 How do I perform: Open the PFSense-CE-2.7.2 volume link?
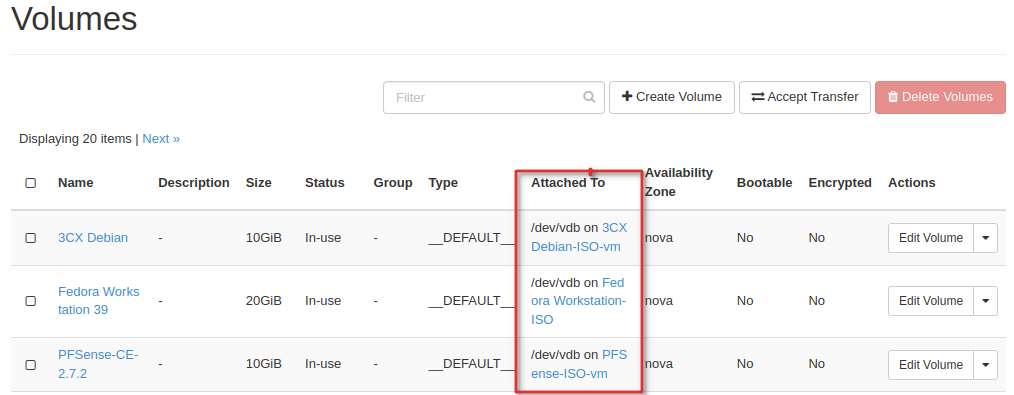98,364
